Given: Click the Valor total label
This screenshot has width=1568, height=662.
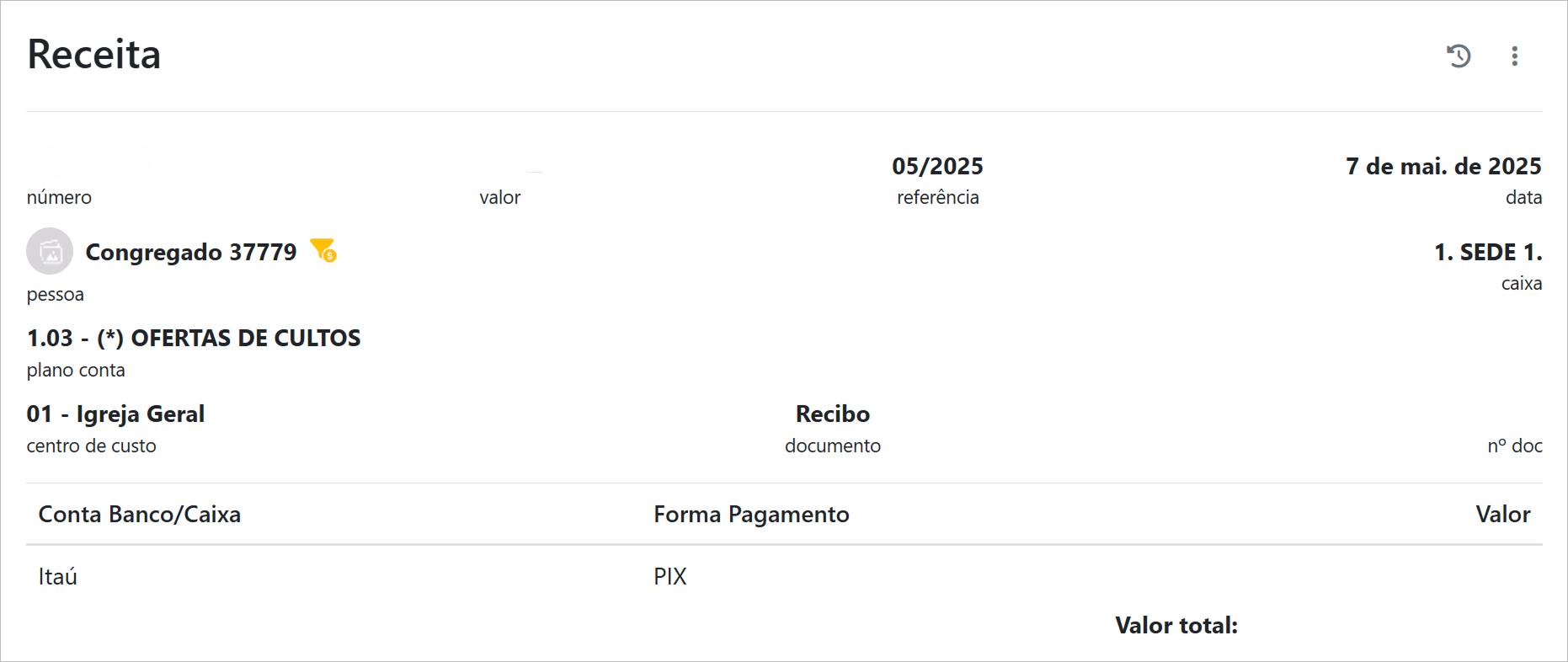Looking at the screenshot, I should tap(1176, 625).
